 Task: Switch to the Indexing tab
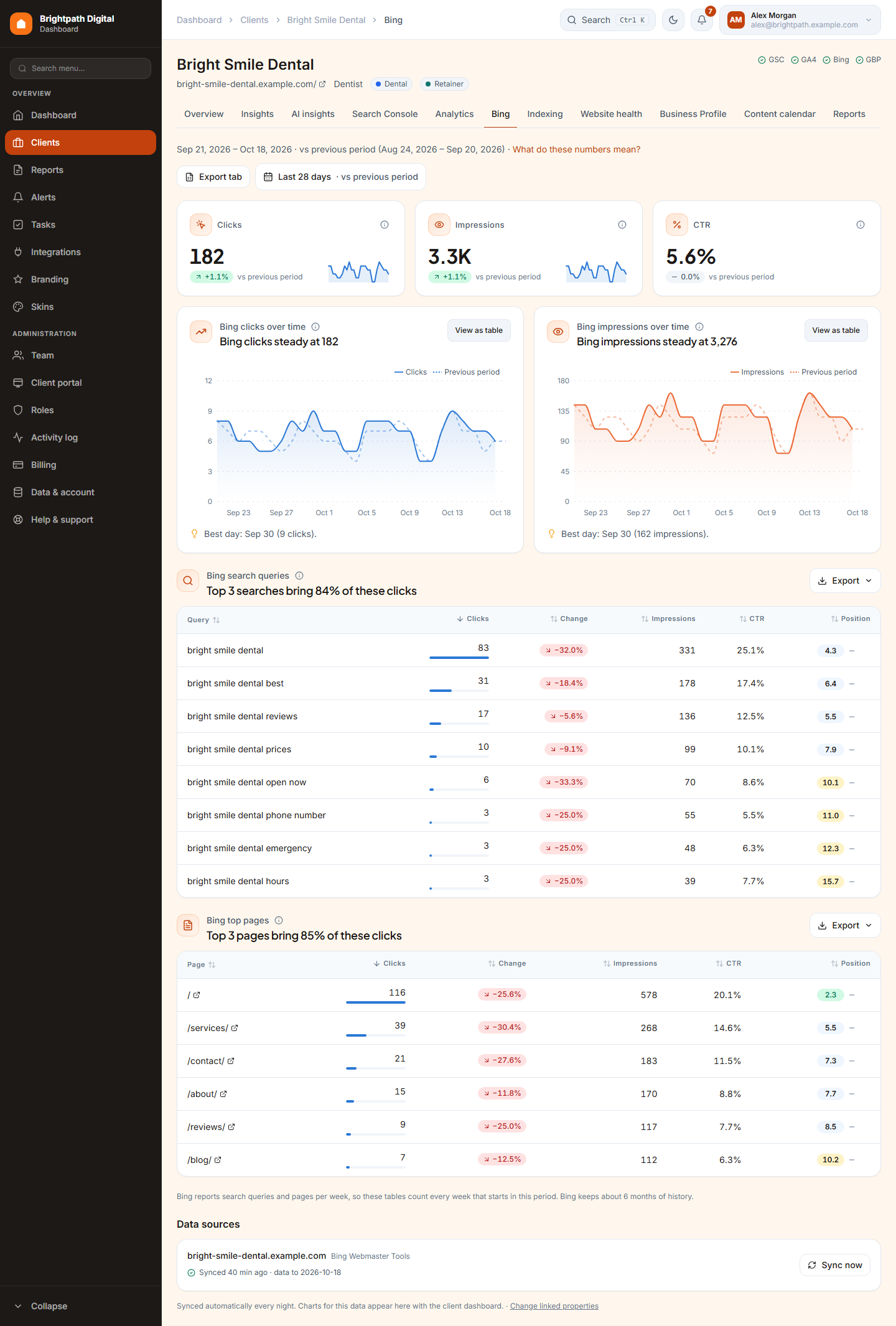tap(545, 114)
